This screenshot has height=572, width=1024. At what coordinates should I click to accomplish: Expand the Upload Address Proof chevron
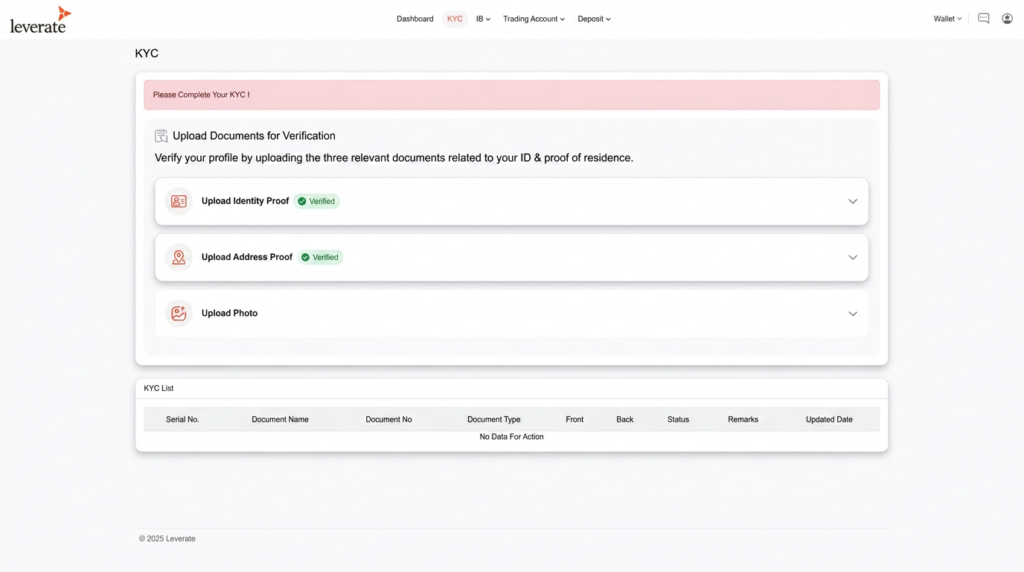coord(852,257)
